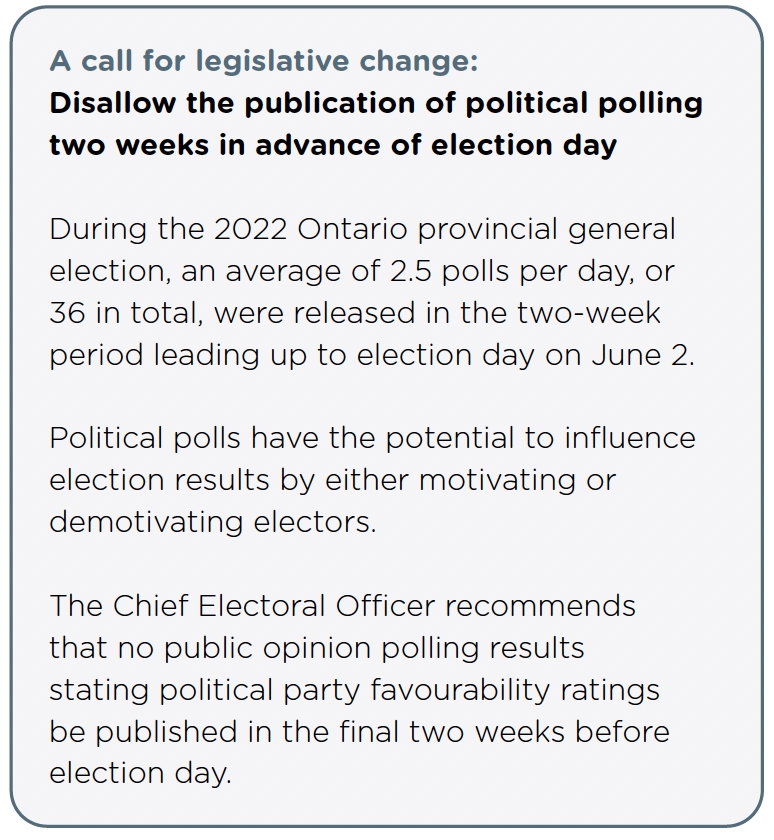Click the heading "A call for legislative change:"
The height and width of the screenshot is (840, 774).
264,61
